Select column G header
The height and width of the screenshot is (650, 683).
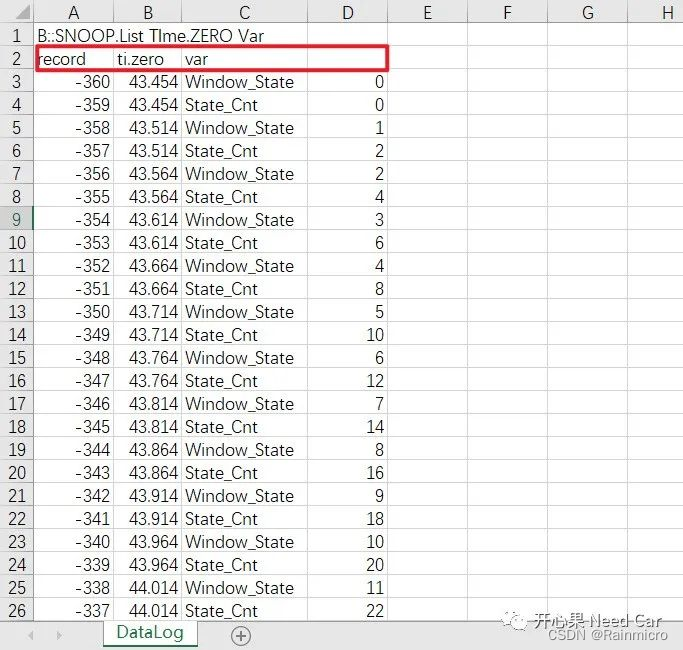click(588, 12)
